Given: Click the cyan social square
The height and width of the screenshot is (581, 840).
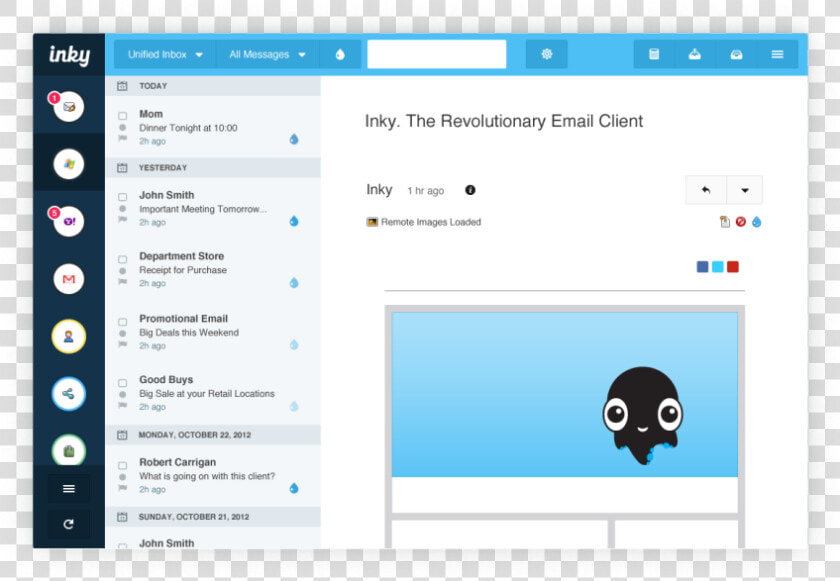Looking at the screenshot, I should 718,267.
